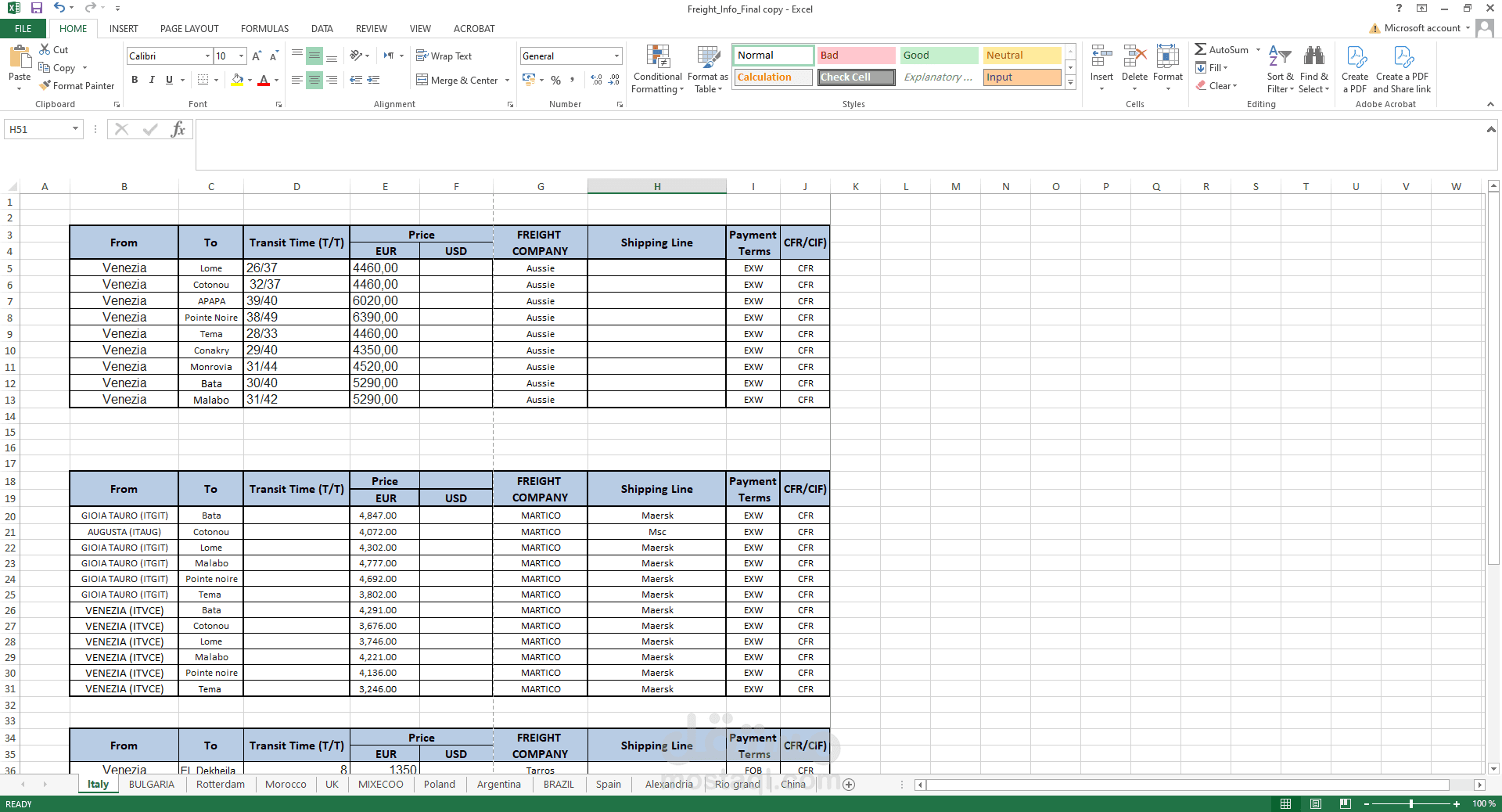The height and width of the screenshot is (812, 1502).
Task: Apply the Neutral cell style
Action: click(x=1022, y=56)
